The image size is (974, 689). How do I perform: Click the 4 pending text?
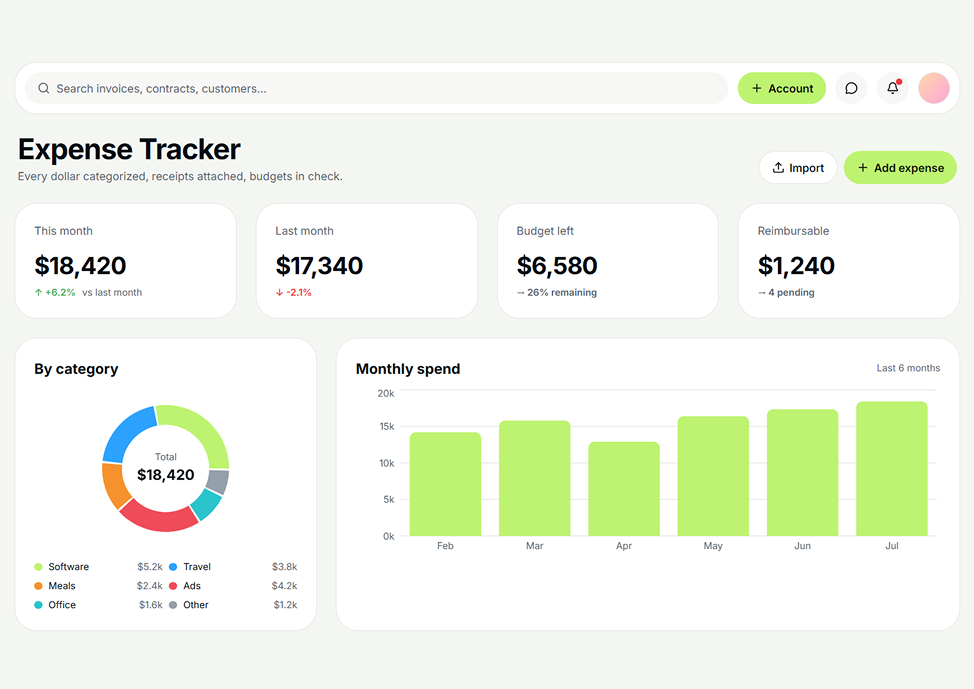(791, 292)
